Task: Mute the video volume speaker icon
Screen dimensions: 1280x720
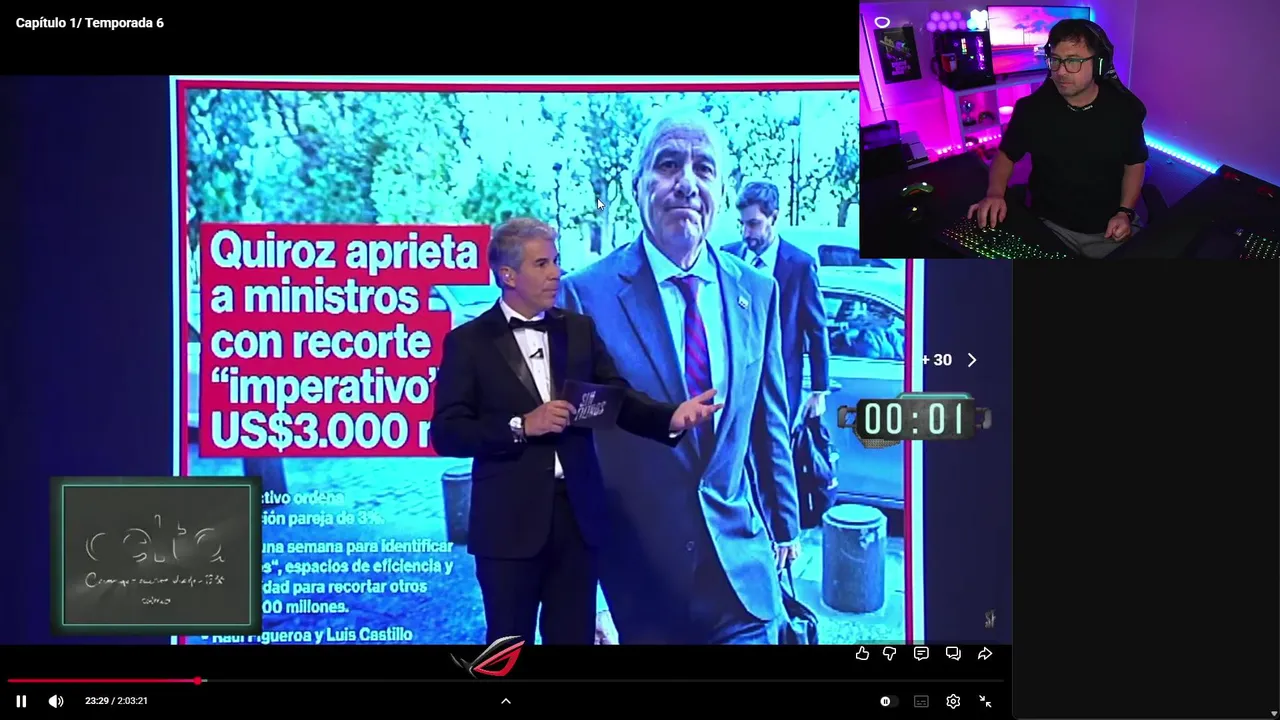Action: click(x=56, y=701)
